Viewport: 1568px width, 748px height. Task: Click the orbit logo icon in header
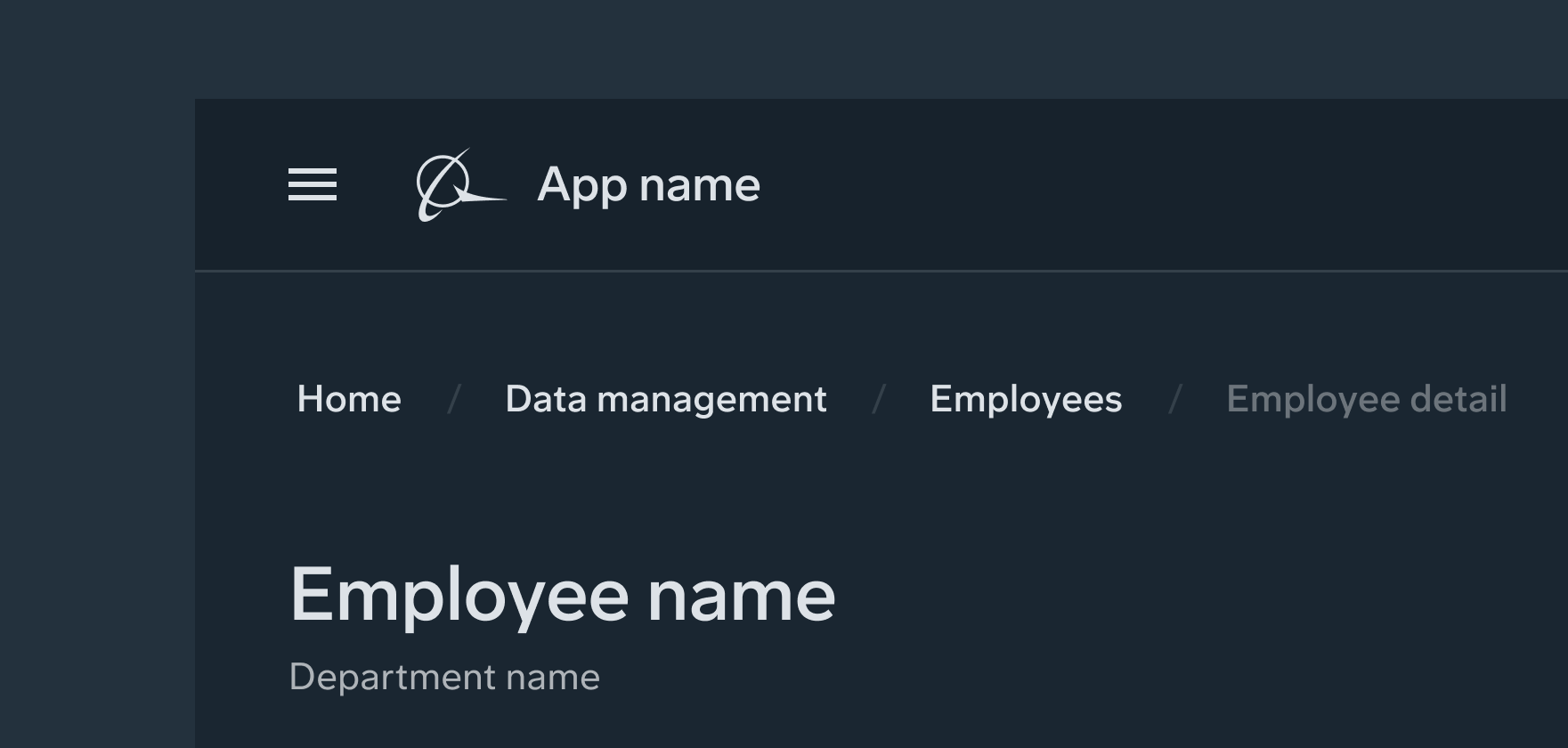click(x=458, y=185)
